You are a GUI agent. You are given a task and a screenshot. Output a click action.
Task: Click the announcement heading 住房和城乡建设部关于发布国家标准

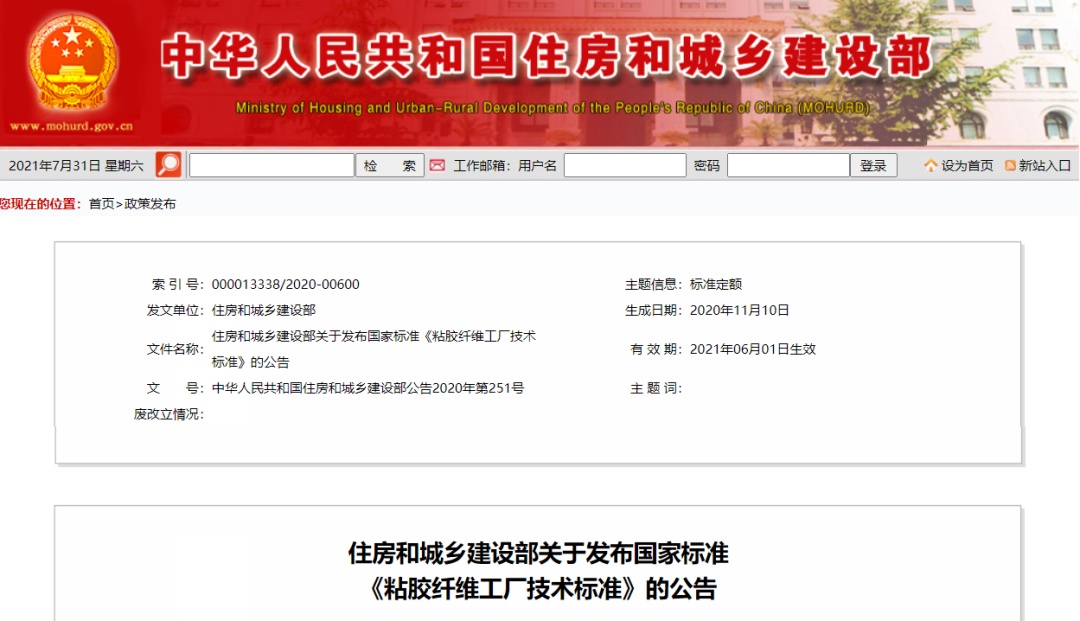[x=538, y=553]
